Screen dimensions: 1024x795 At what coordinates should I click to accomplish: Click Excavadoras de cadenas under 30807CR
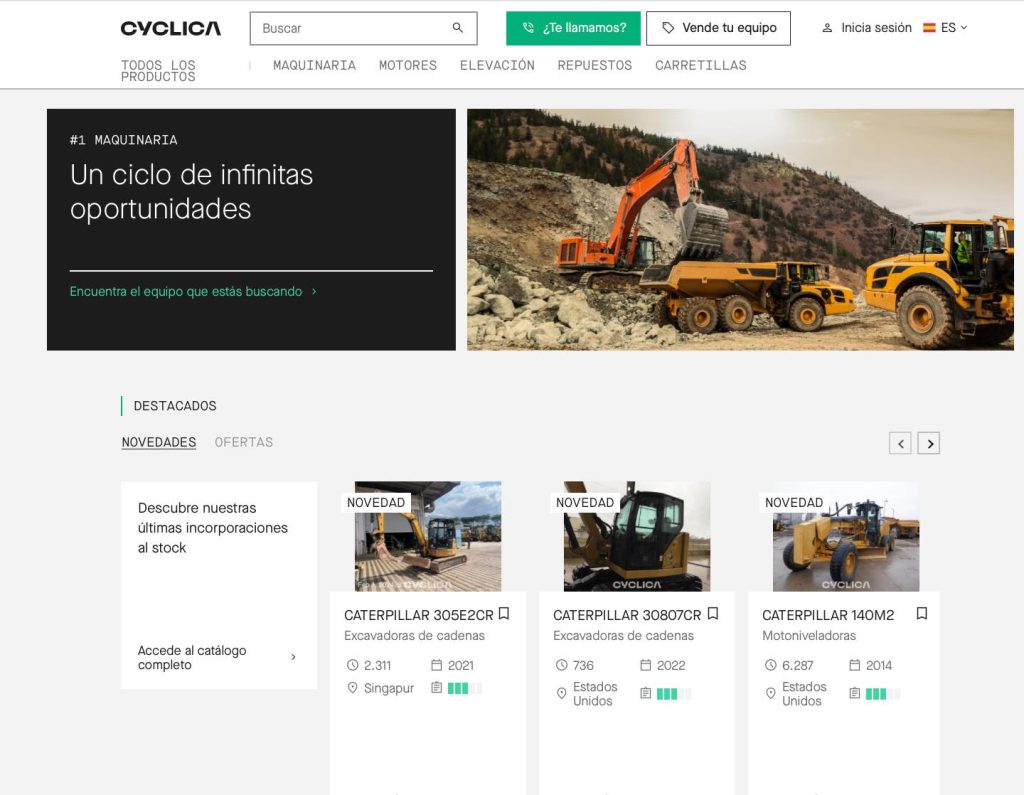coord(623,636)
